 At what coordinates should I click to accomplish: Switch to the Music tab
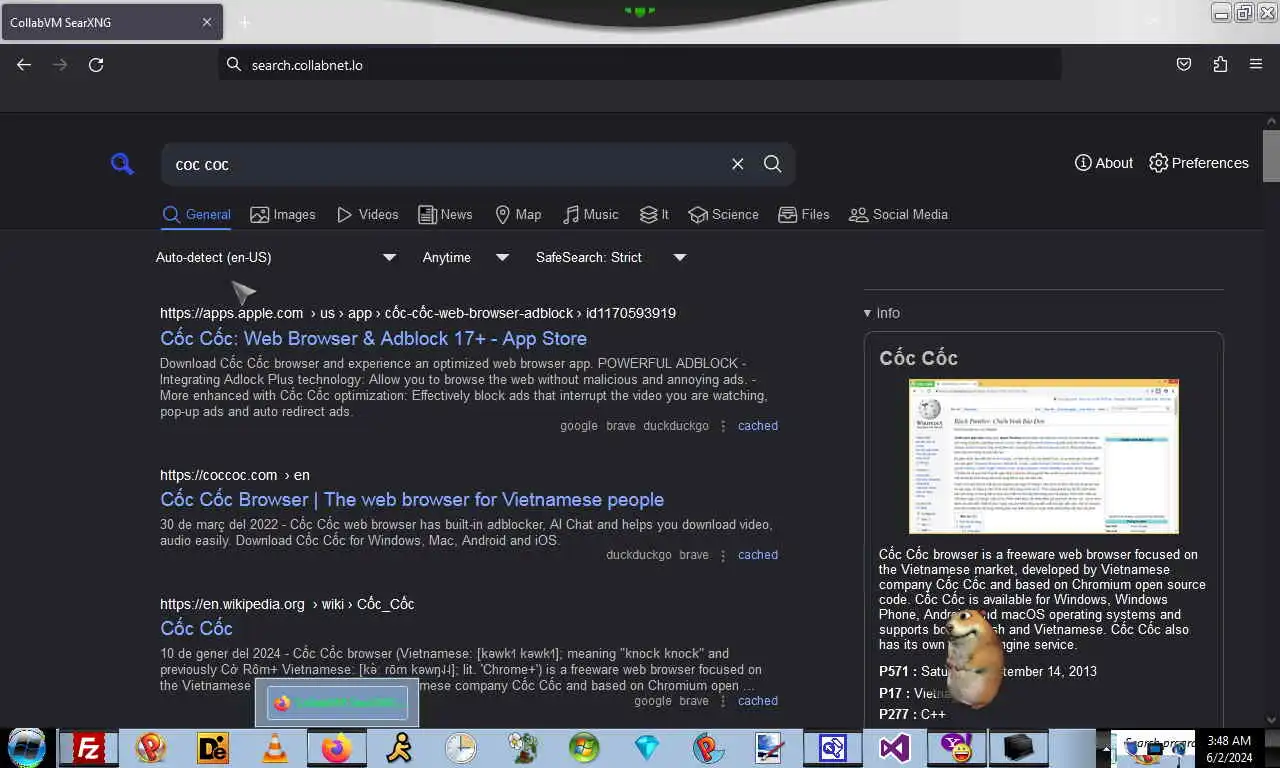pyautogui.click(x=590, y=214)
